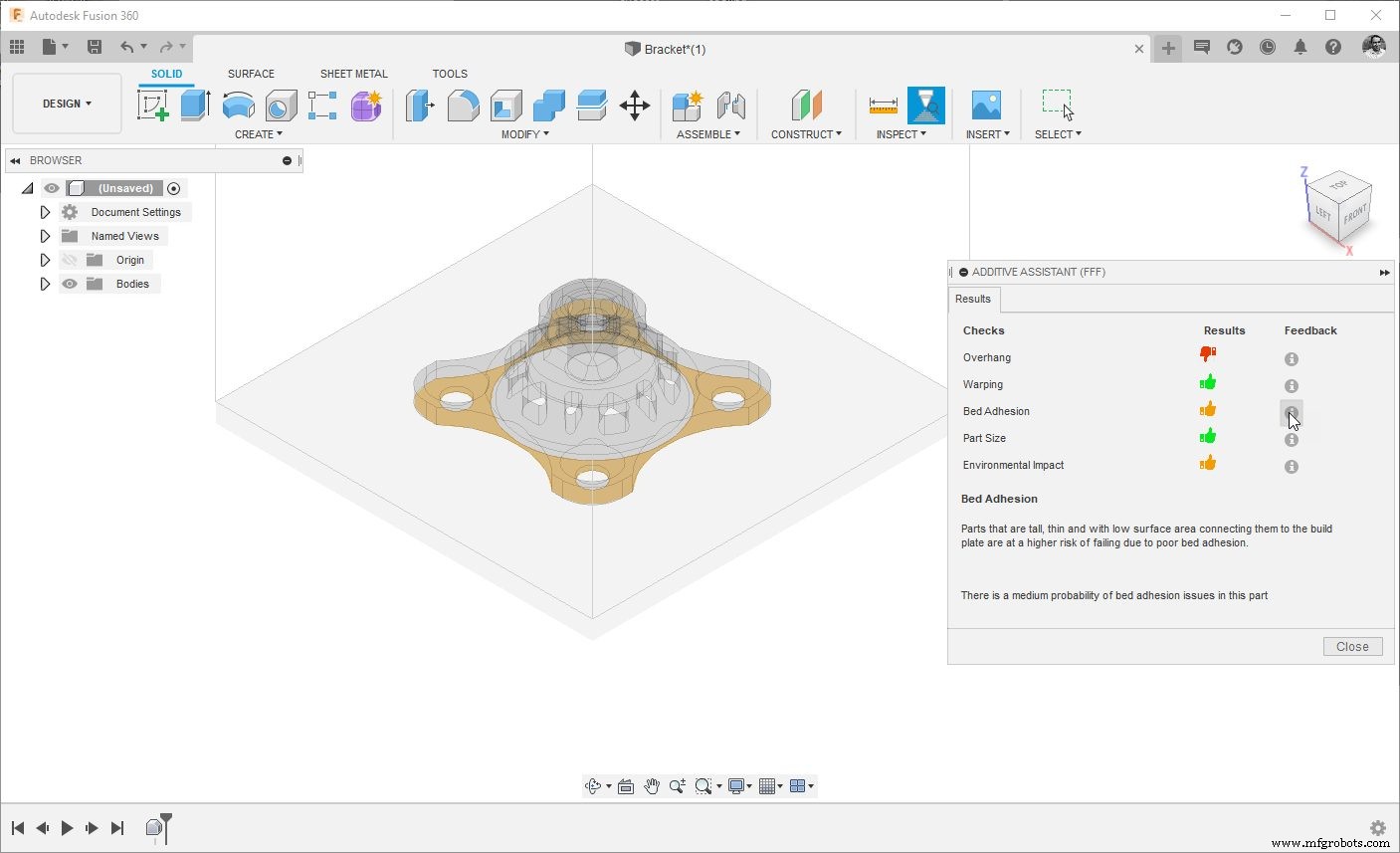Click the Joint tool in Assemble group
The height and width of the screenshot is (853, 1400).
click(x=733, y=105)
